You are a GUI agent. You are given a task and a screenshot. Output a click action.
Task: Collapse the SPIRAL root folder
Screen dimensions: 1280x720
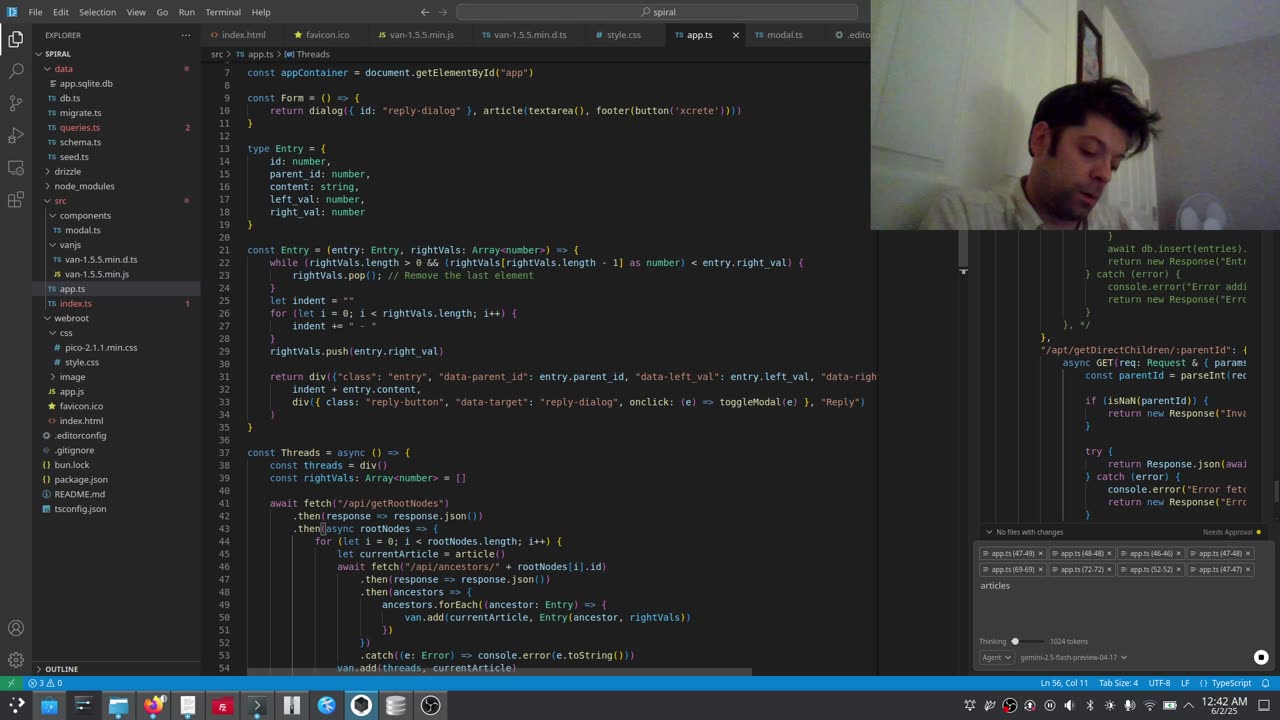point(116,54)
